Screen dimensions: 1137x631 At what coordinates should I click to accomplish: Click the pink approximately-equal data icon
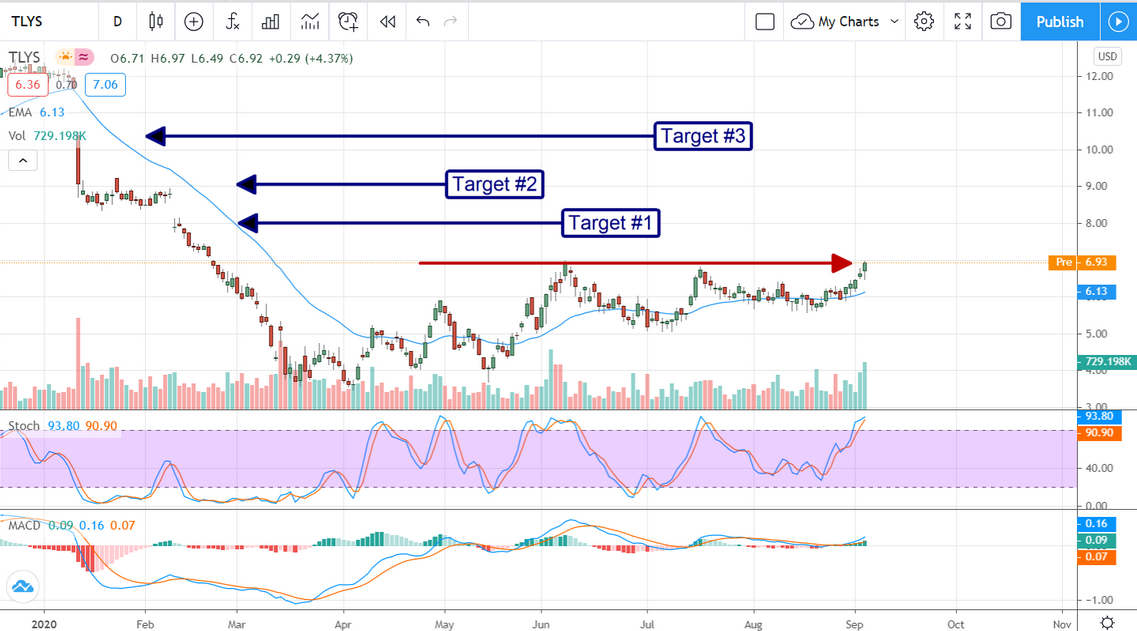[x=84, y=57]
